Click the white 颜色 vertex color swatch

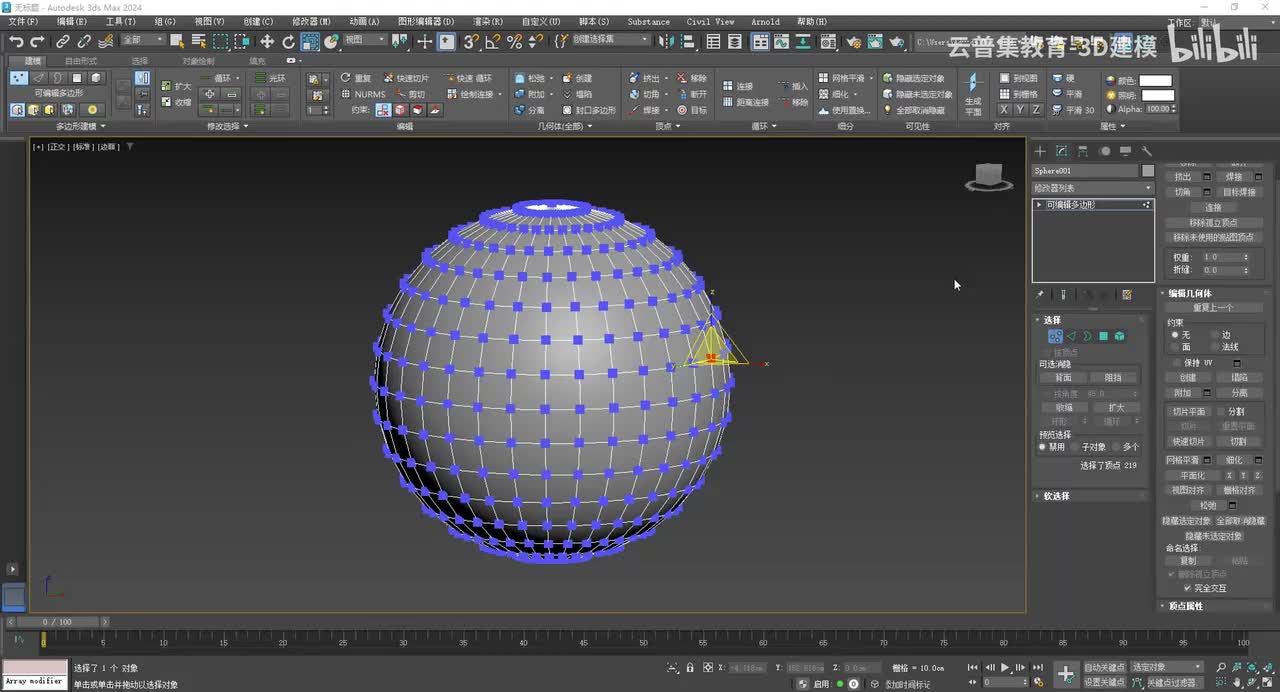click(x=1155, y=81)
